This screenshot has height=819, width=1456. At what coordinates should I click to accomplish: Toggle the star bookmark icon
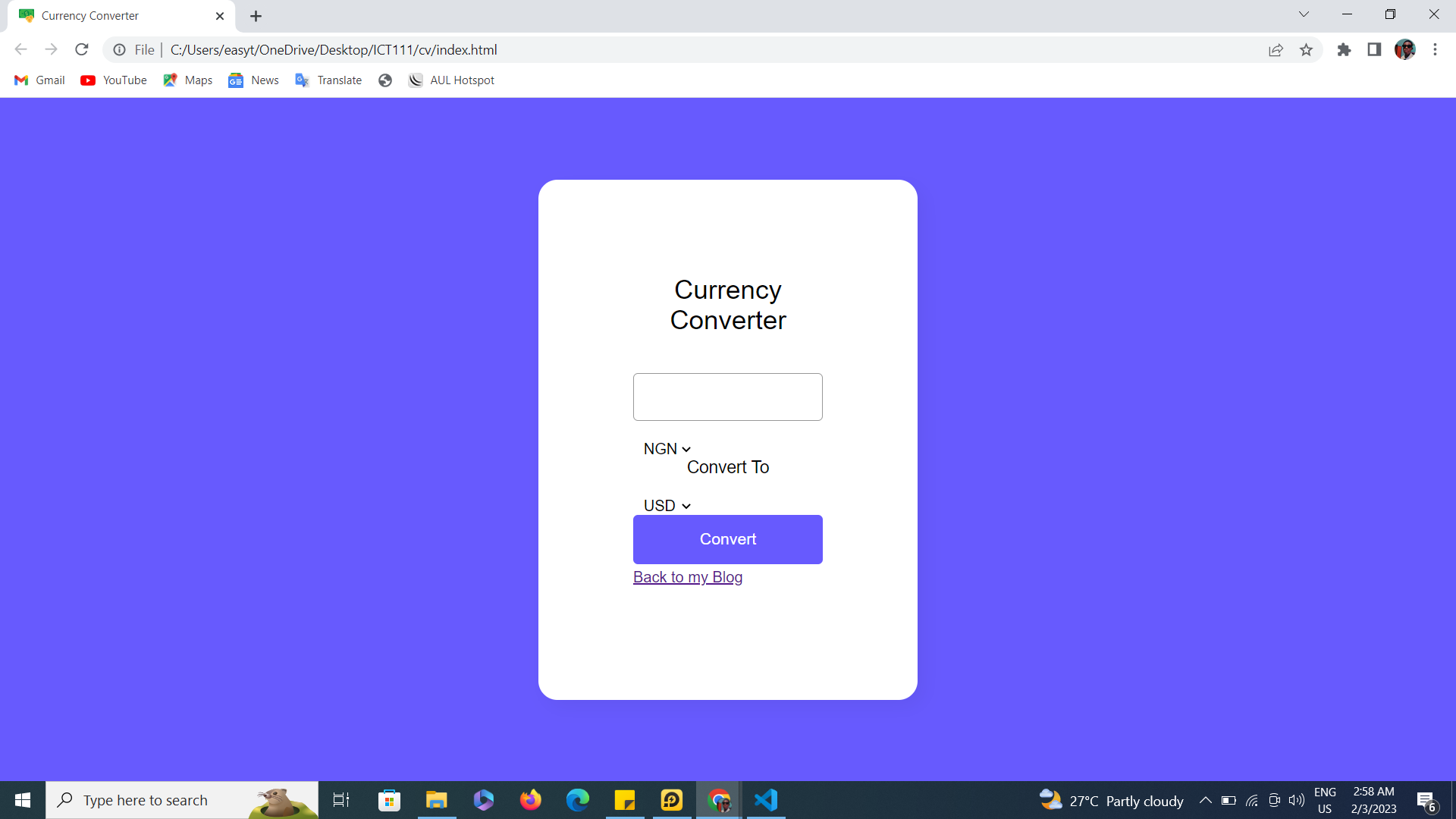[1306, 50]
